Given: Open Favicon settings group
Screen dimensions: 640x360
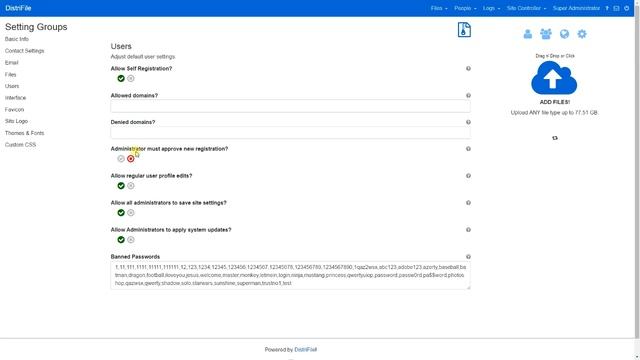Looking at the screenshot, I should (x=14, y=110).
